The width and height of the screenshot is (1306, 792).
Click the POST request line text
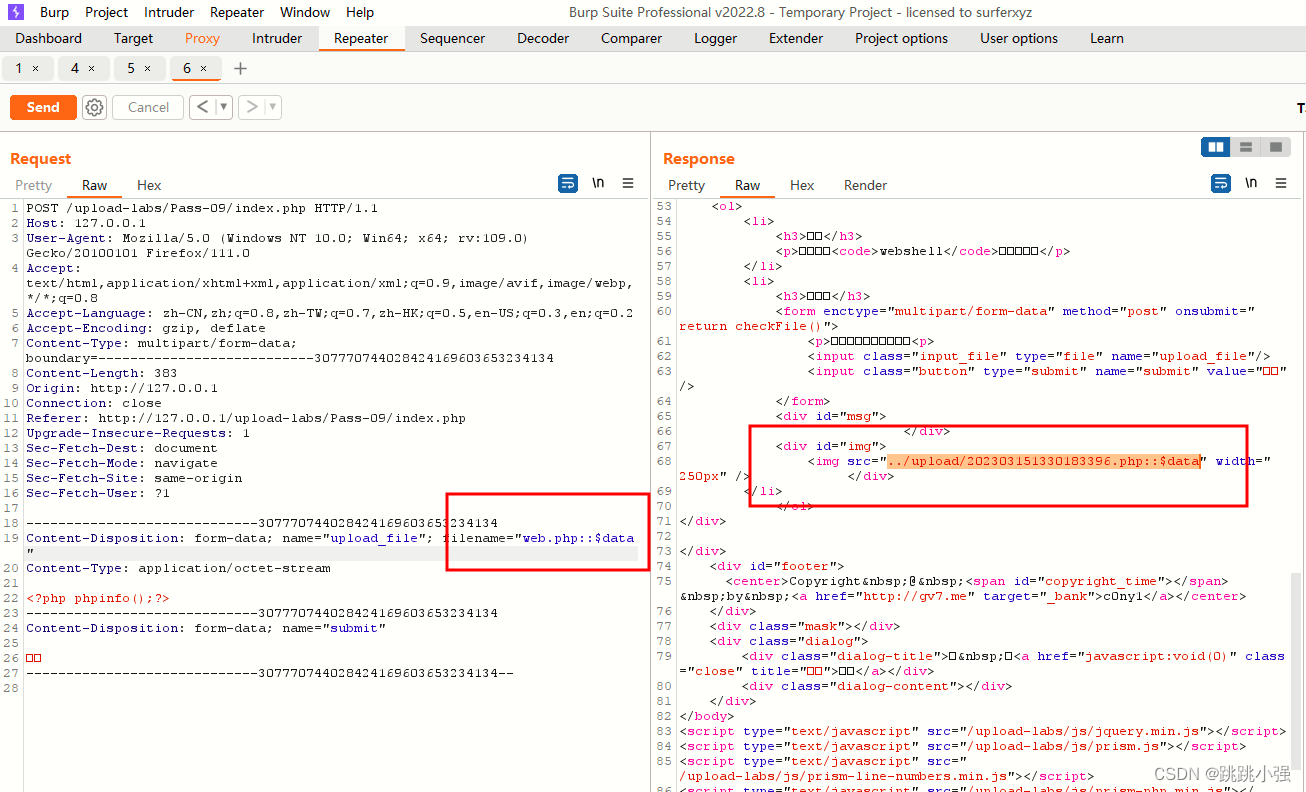[202, 208]
